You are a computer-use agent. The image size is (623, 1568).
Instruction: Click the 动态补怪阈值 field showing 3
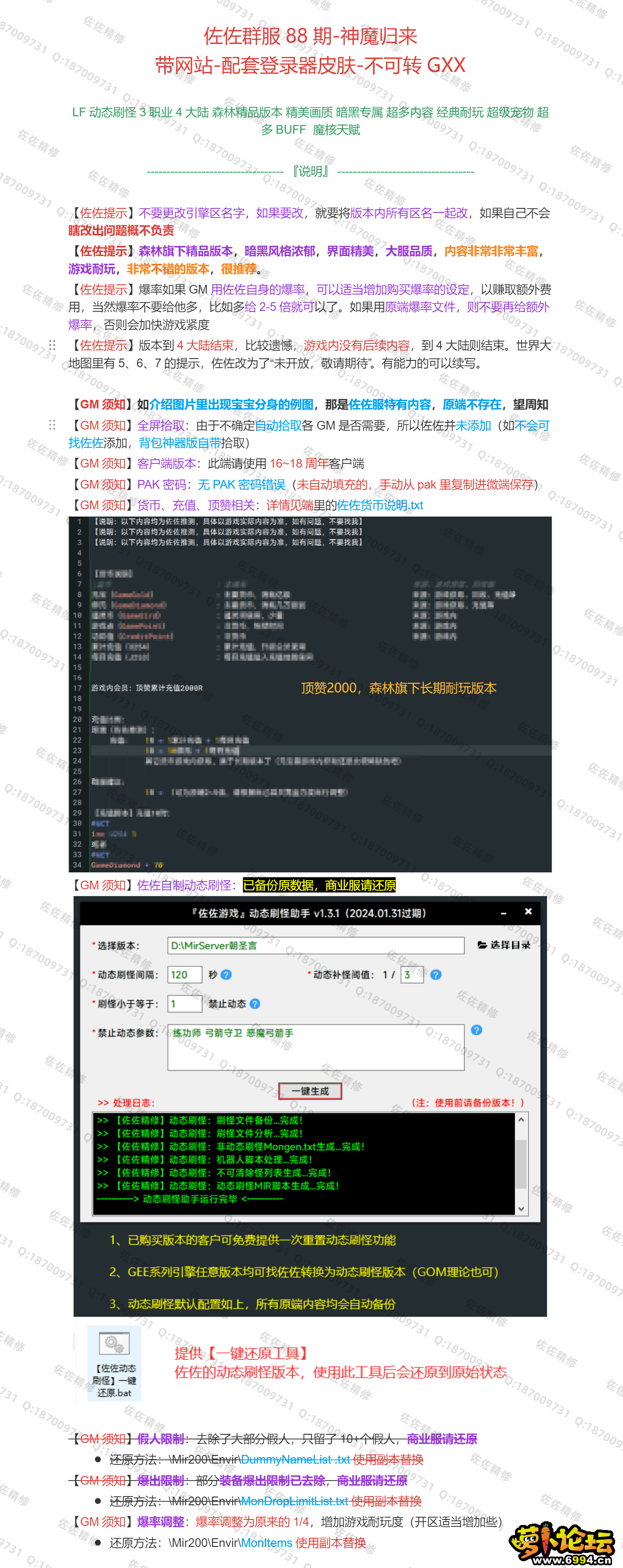click(x=412, y=975)
